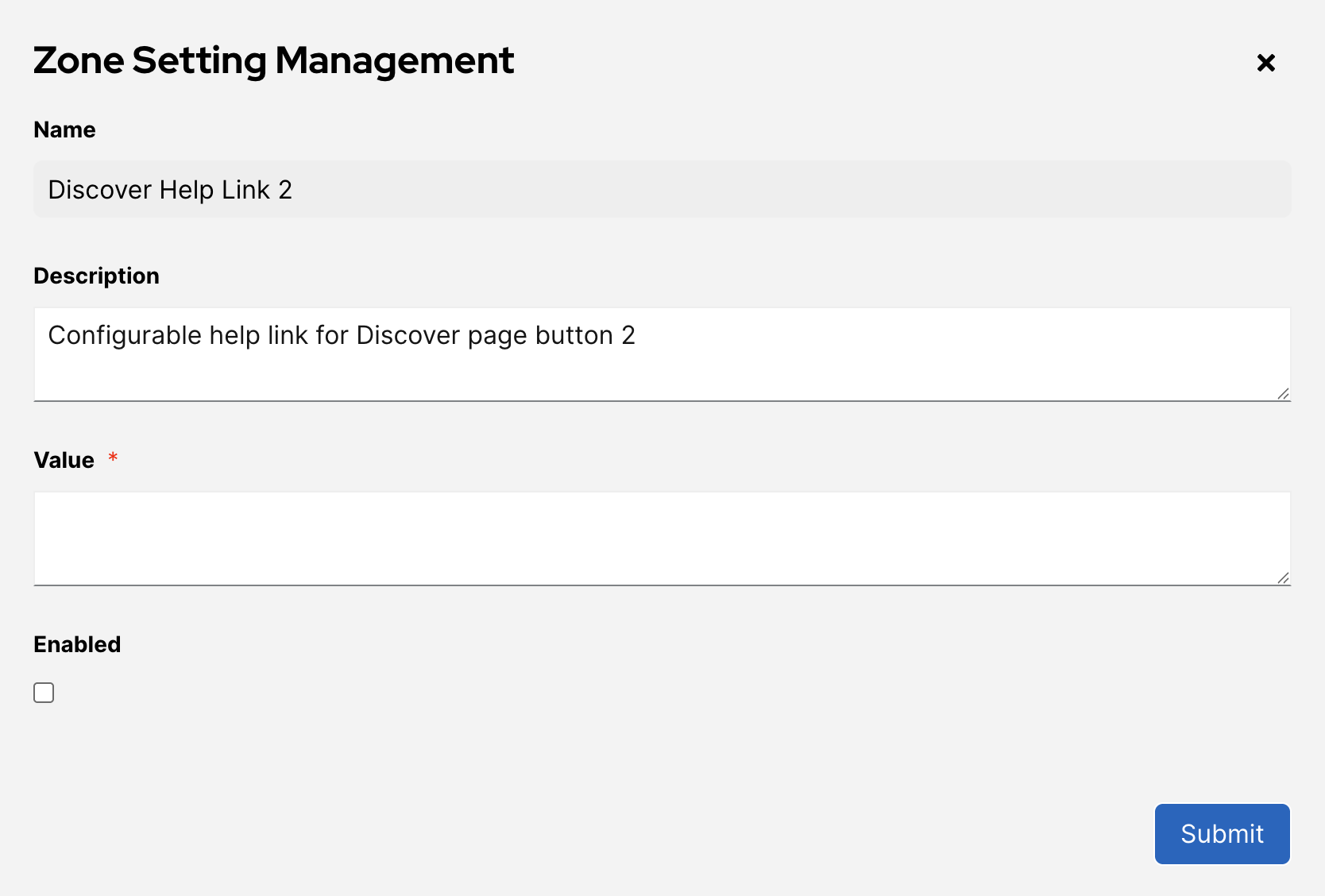This screenshot has width=1325, height=896.
Task: Click the words 'help link' in Description
Action: (258, 335)
